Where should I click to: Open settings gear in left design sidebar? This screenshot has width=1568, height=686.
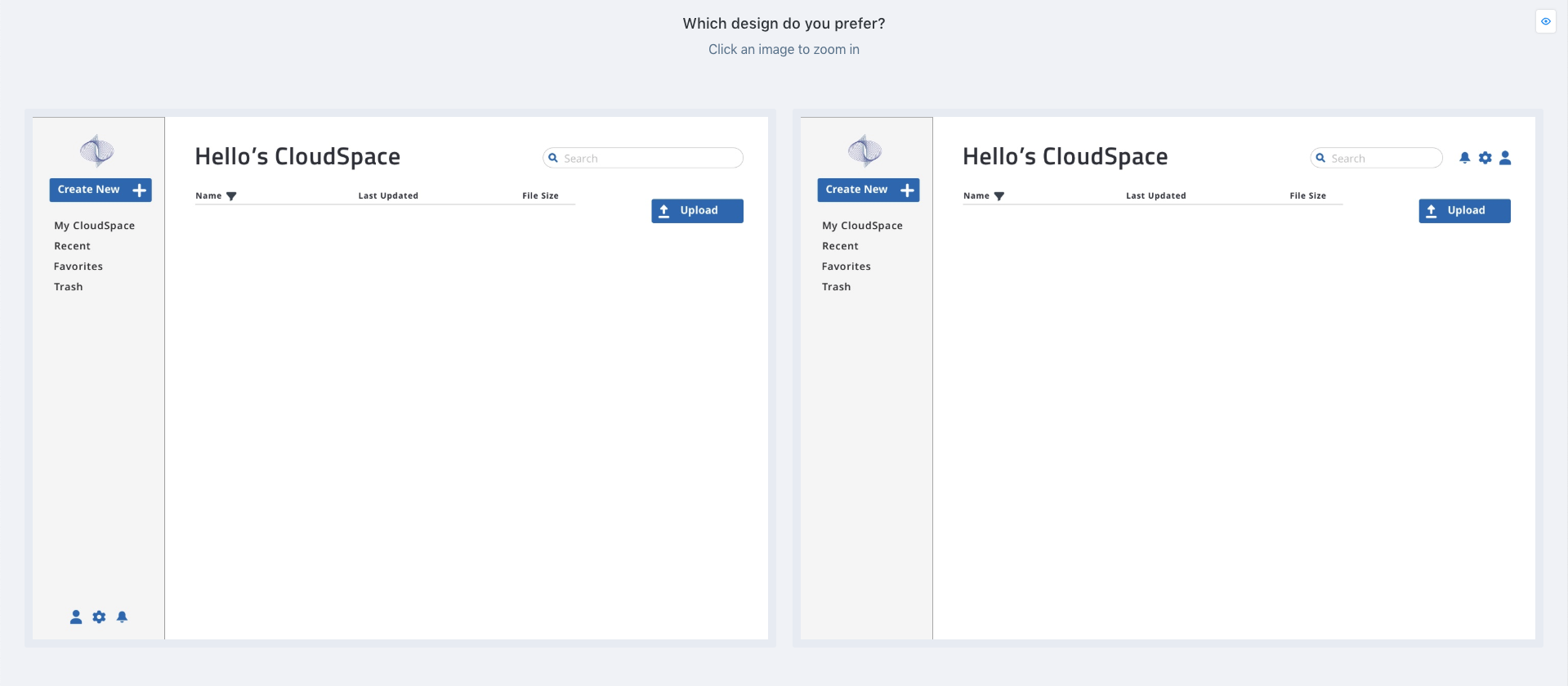[x=99, y=617]
